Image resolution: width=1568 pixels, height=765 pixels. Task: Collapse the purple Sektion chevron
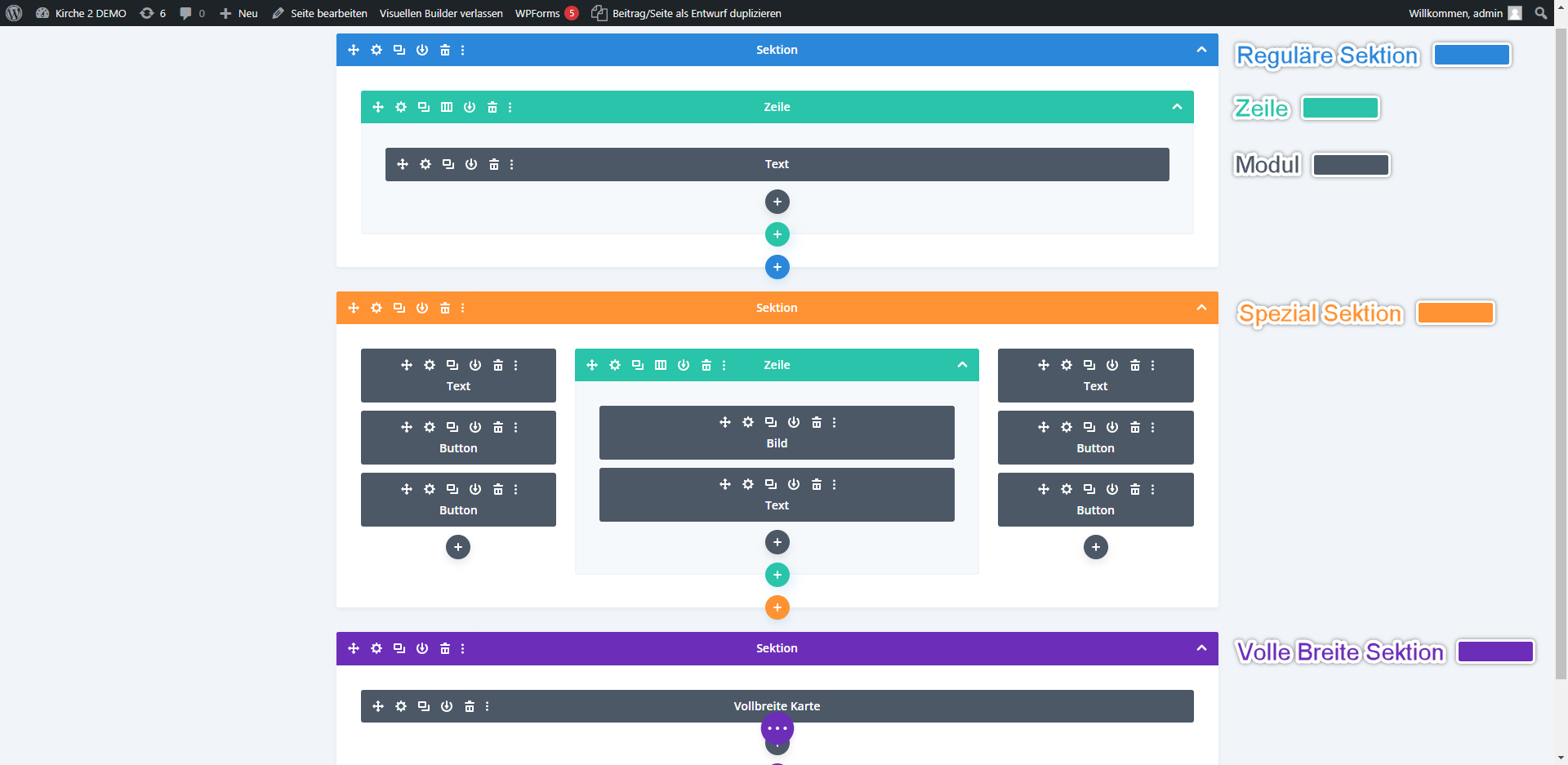tap(1201, 648)
